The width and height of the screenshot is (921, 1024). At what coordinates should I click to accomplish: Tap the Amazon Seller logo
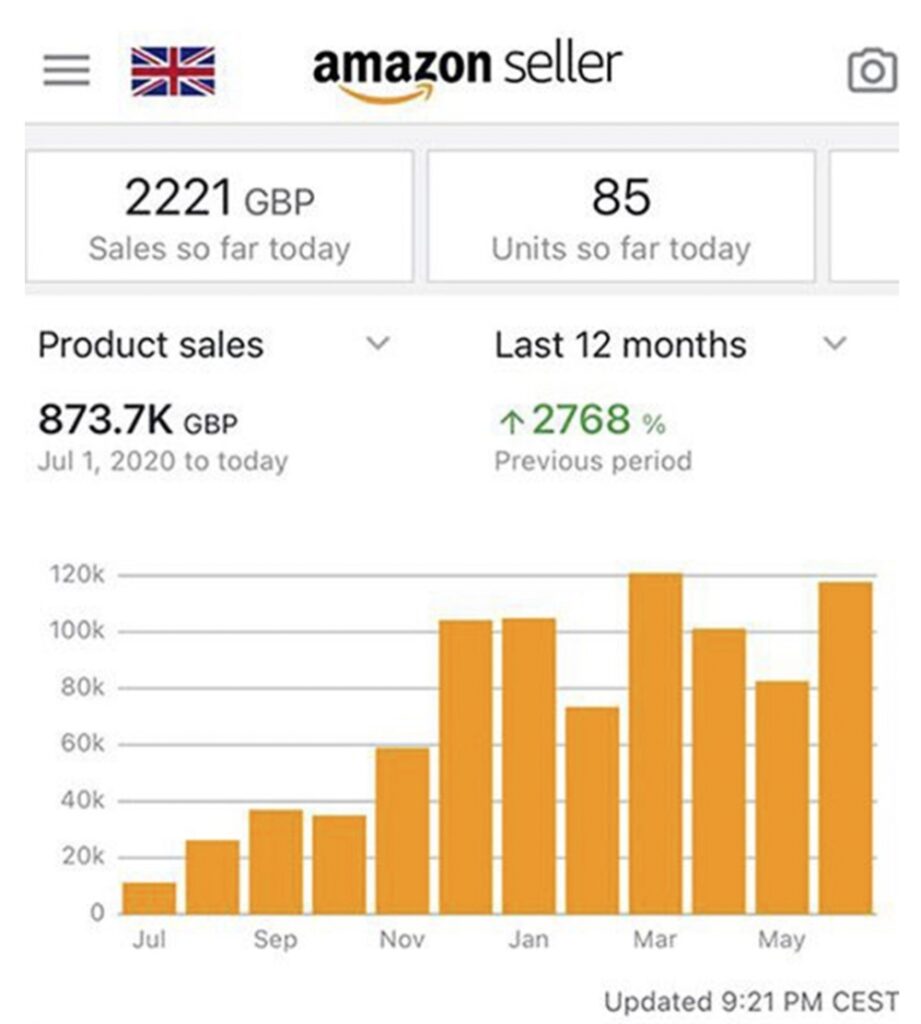tap(467, 70)
